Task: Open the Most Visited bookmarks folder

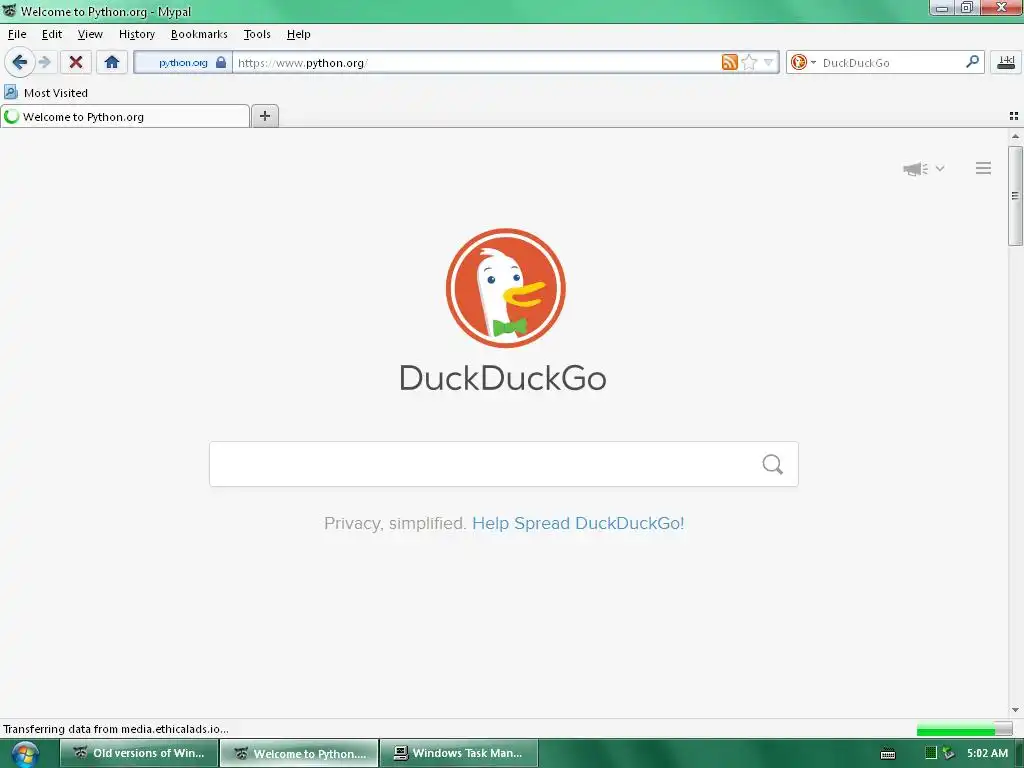Action: coord(46,93)
